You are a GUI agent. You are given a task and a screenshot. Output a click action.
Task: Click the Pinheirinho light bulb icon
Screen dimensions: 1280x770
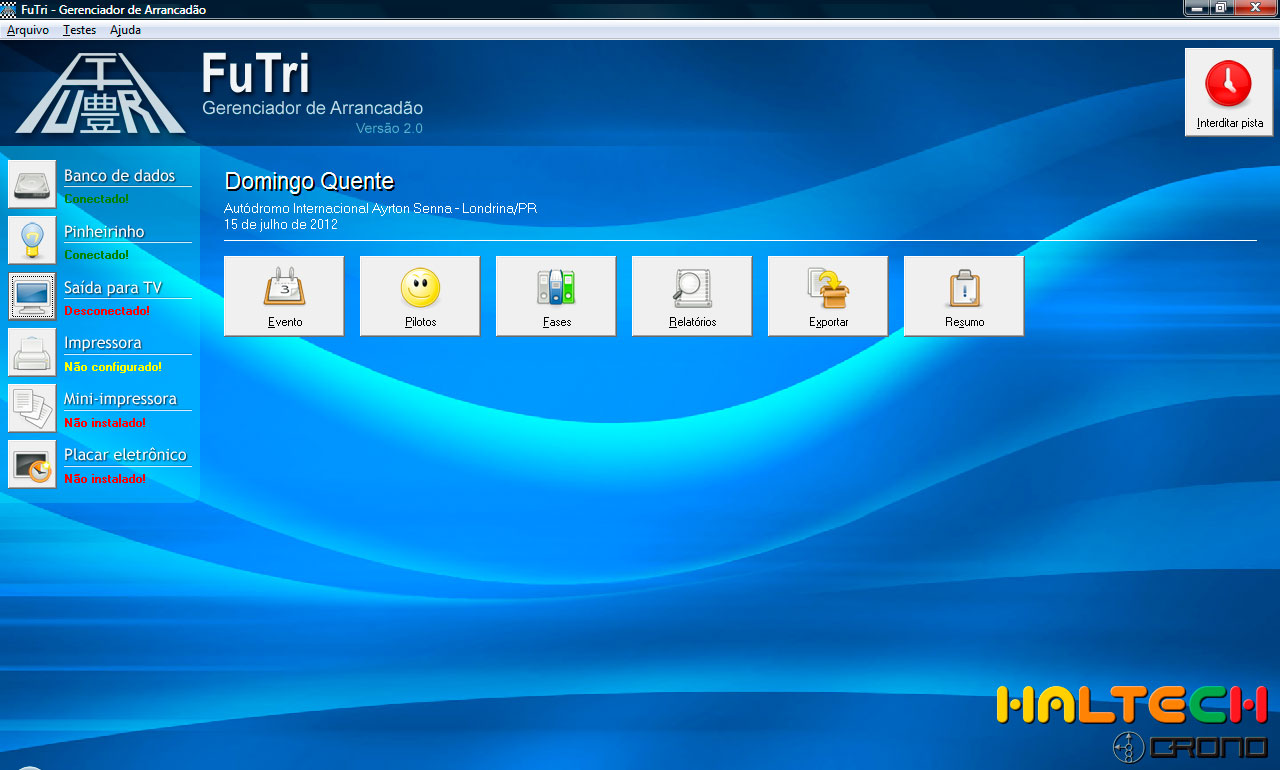click(x=32, y=240)
